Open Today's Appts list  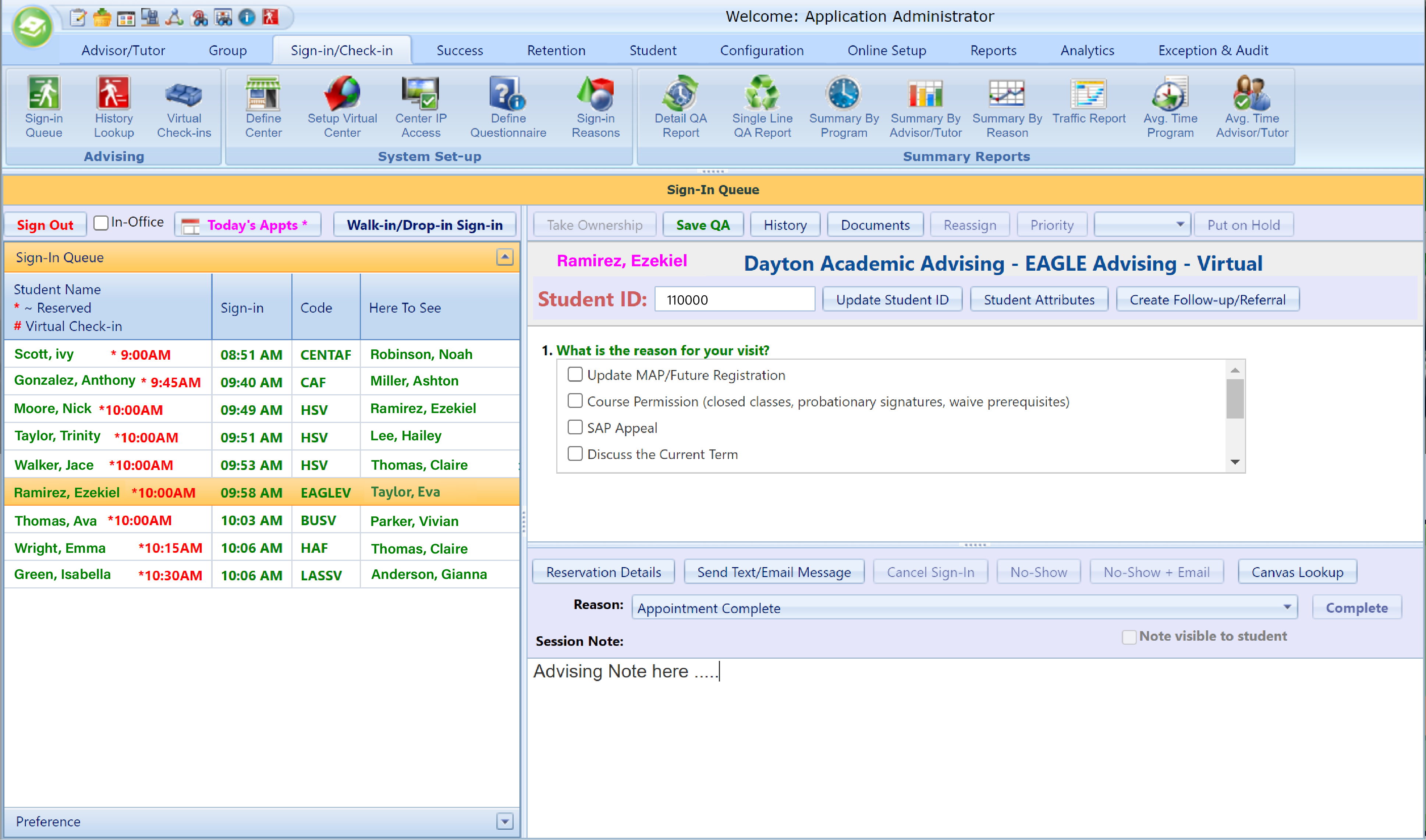point(247,225)
